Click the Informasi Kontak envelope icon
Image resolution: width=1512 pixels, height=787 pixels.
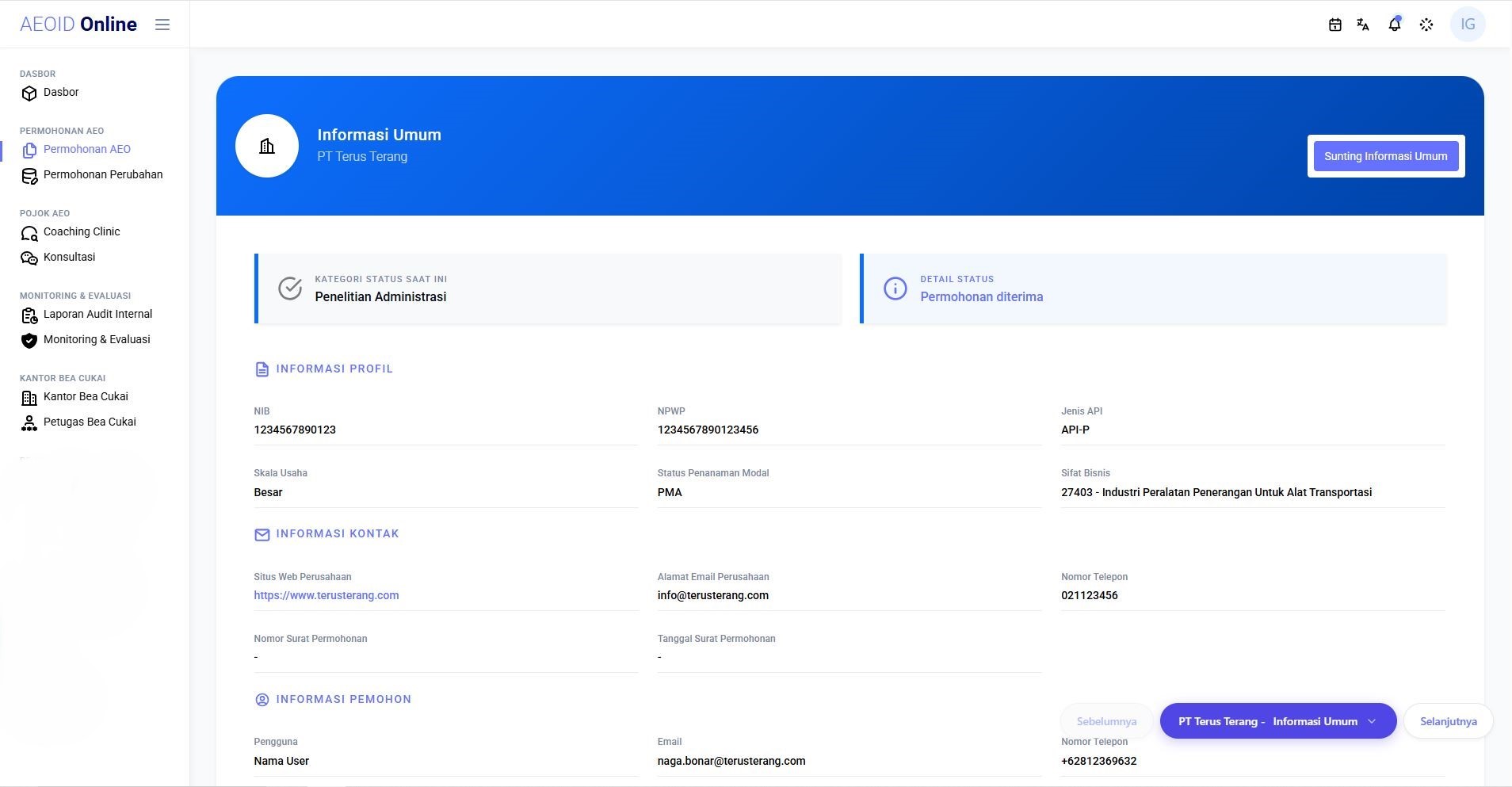coord(262,535)
